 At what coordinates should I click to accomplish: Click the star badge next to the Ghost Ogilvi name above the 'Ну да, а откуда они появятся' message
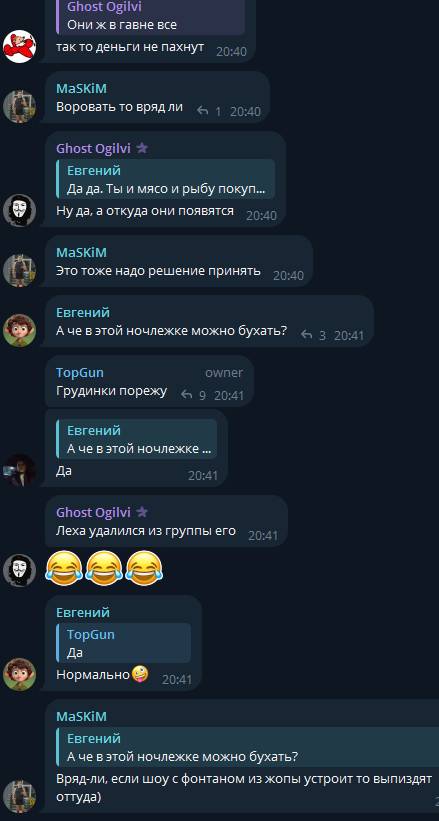[x=142, y=148]
